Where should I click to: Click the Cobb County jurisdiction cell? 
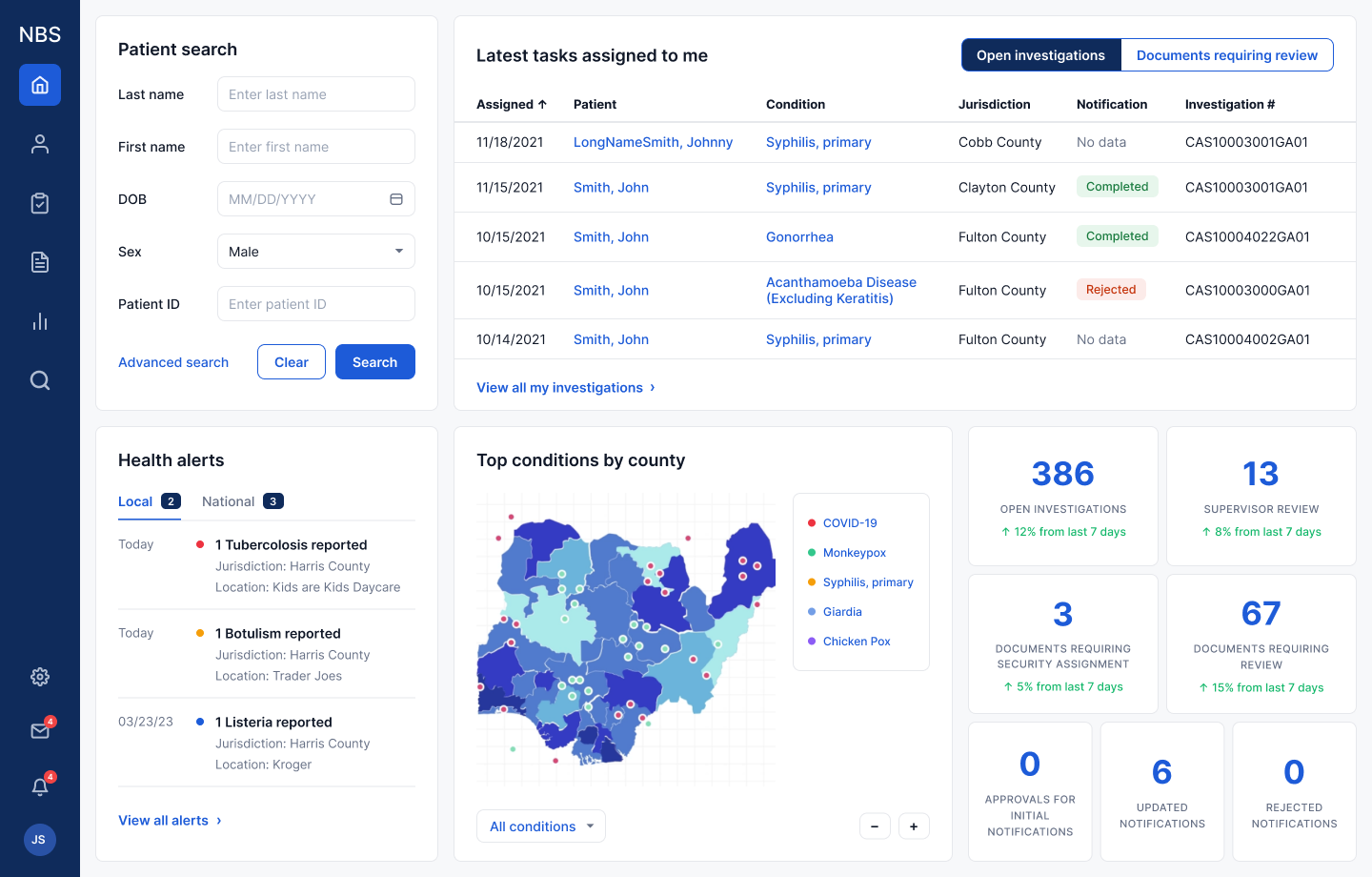coord(999,142)
